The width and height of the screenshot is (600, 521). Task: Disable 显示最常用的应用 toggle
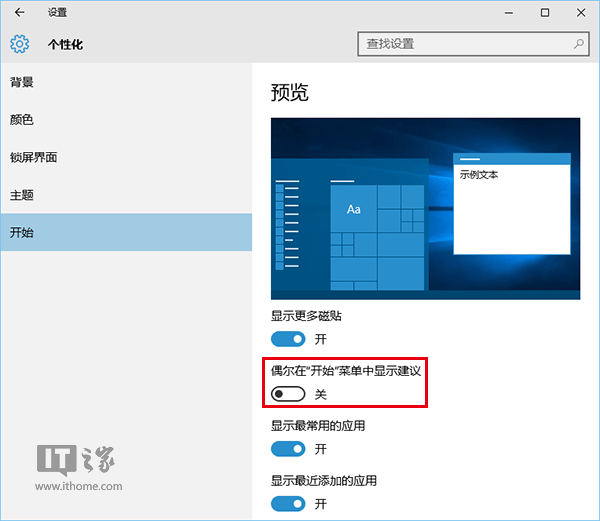coord(288,449)
